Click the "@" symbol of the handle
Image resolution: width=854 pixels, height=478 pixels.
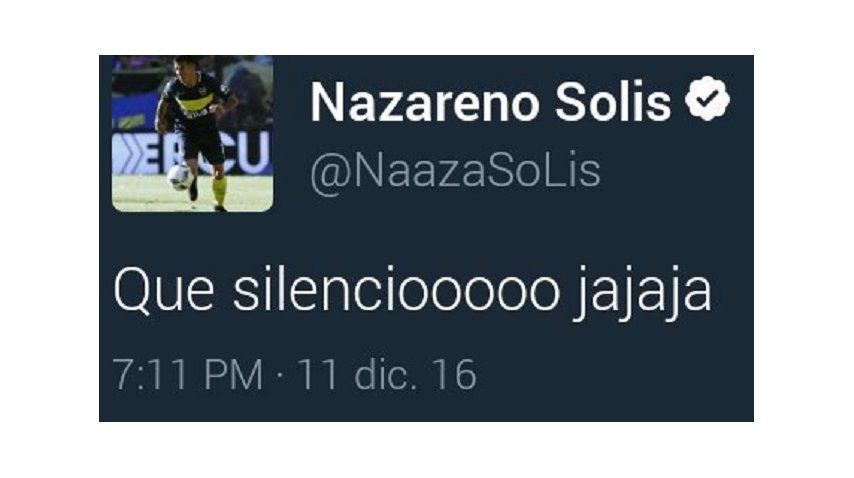tap(328, 173)
